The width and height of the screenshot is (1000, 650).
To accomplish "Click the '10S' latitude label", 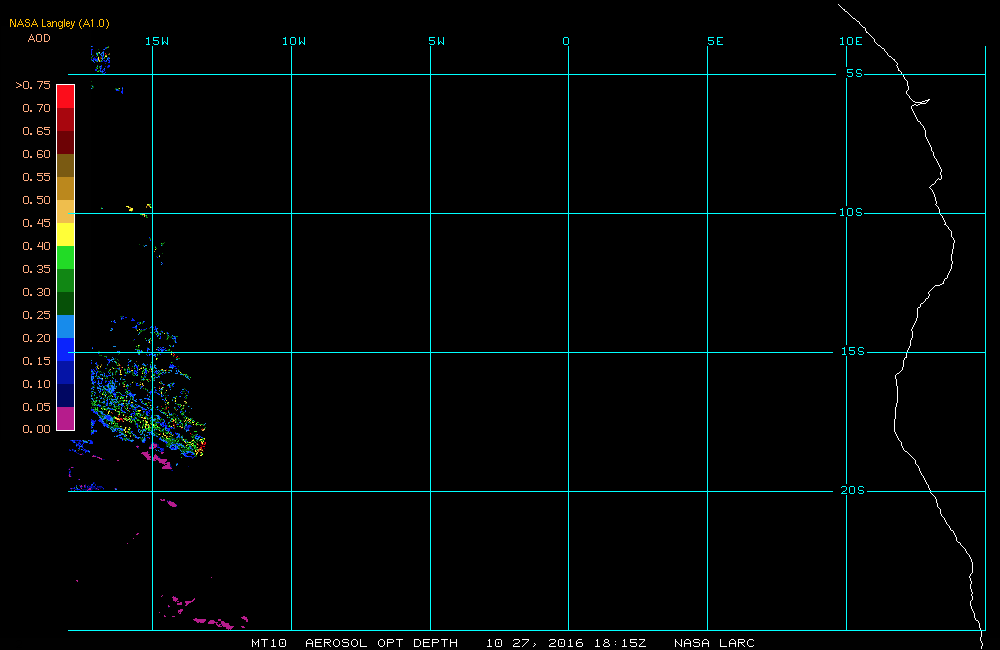I will pos(851,212).
